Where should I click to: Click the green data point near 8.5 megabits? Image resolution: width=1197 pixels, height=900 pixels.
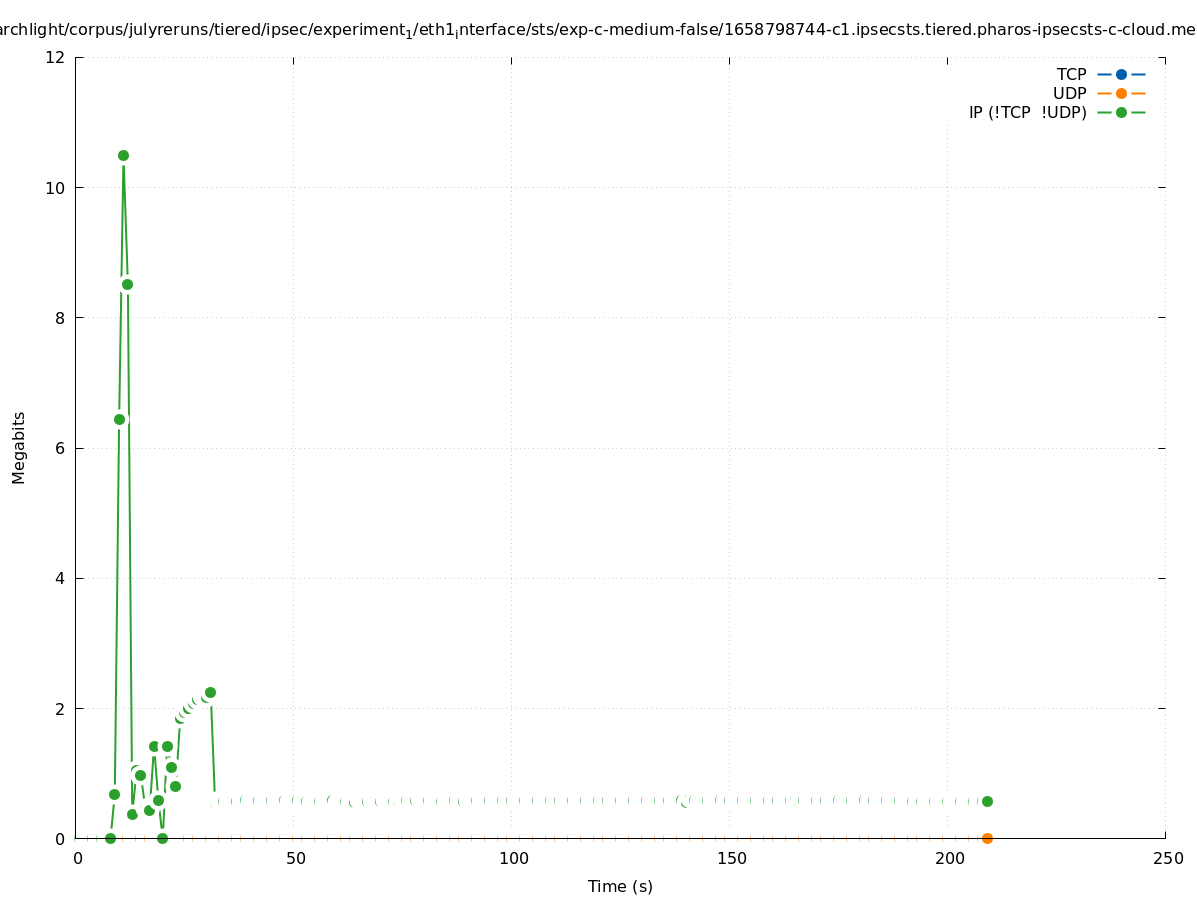pos(127,284)
